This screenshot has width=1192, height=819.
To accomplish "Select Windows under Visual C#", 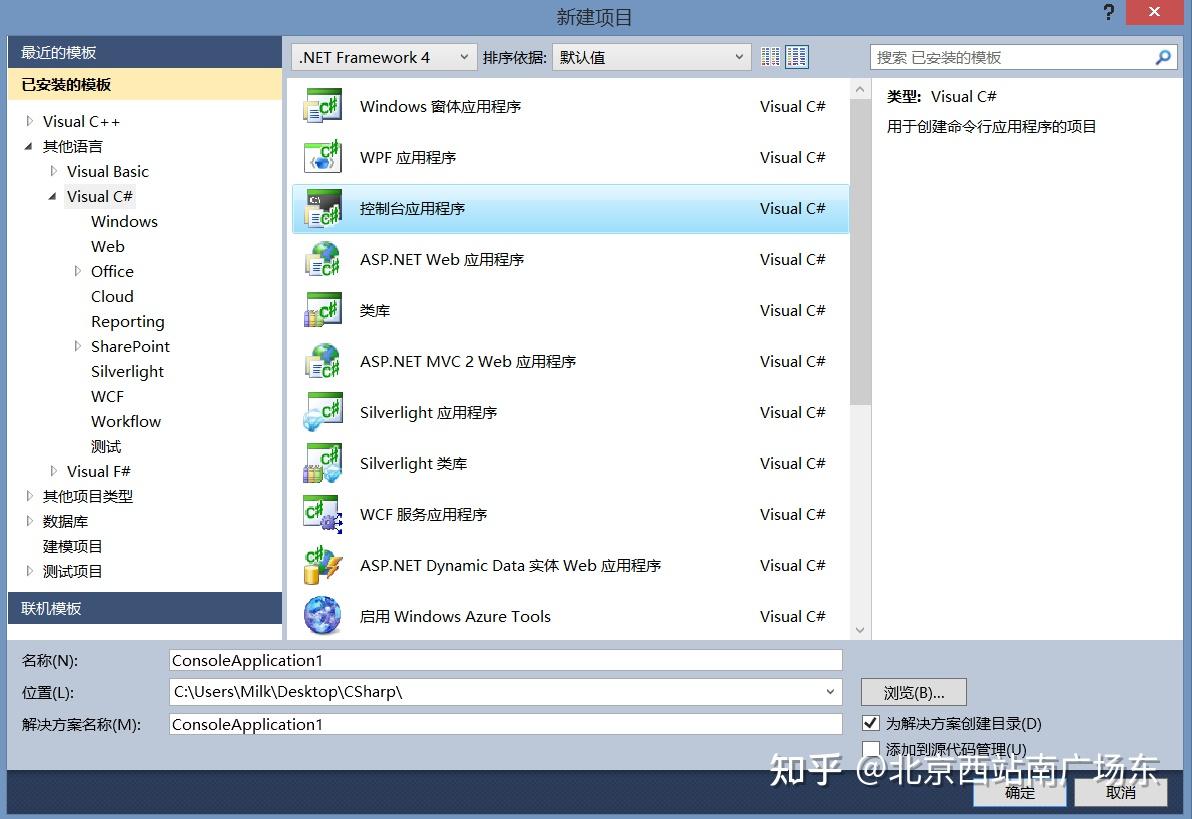I will pyautogui.click(x=124, y=221).
